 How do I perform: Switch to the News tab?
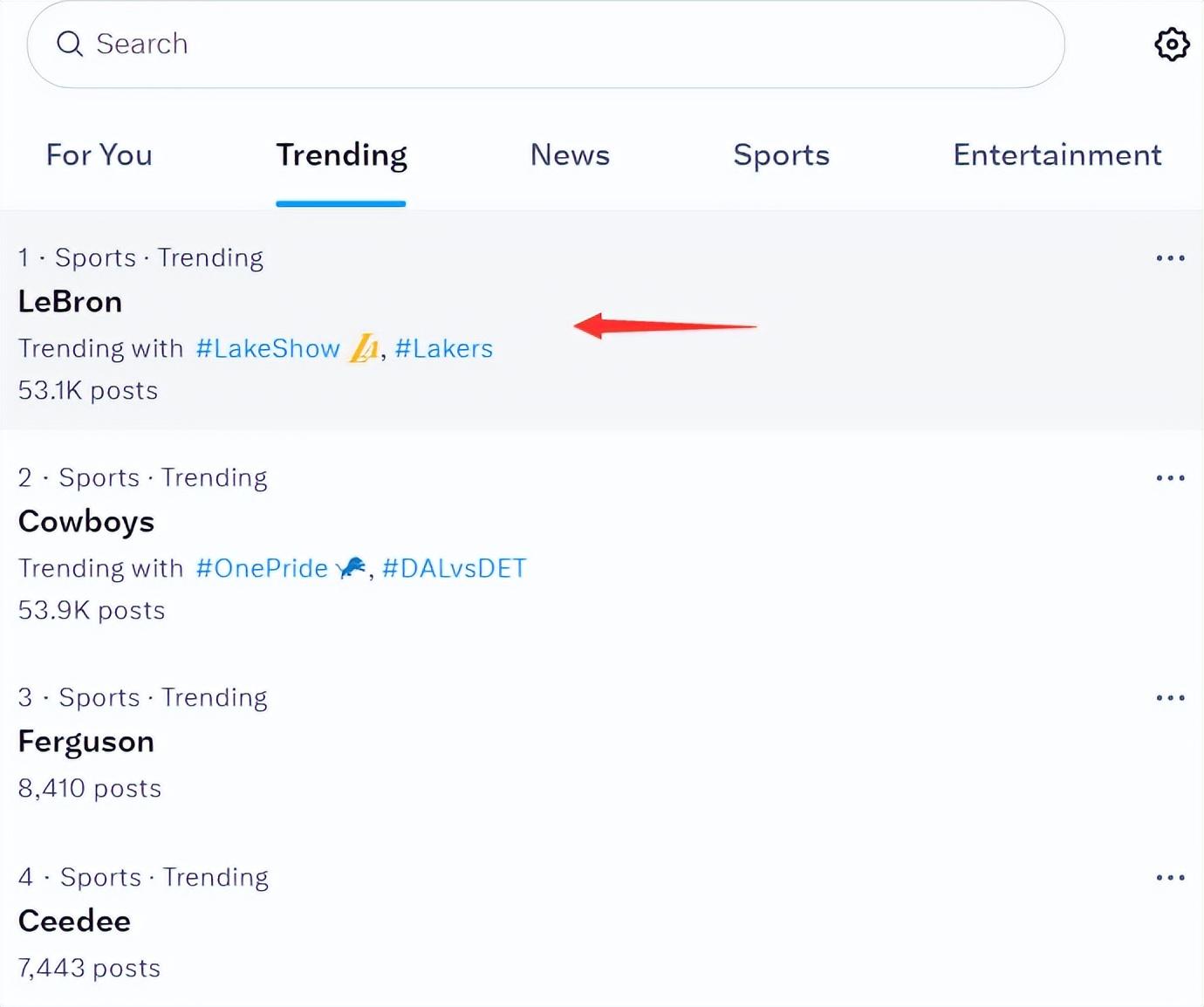pos(570,155)
